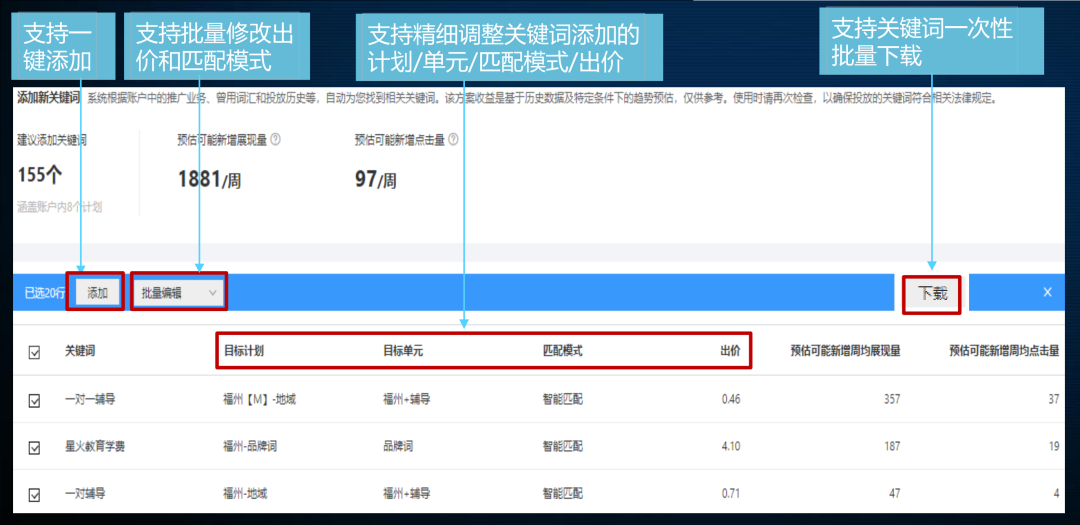This screenshot has height=525, width=1080.
Task: Click 智能匹配 in 一对辅导 row
Action: (x=563, y=493)
